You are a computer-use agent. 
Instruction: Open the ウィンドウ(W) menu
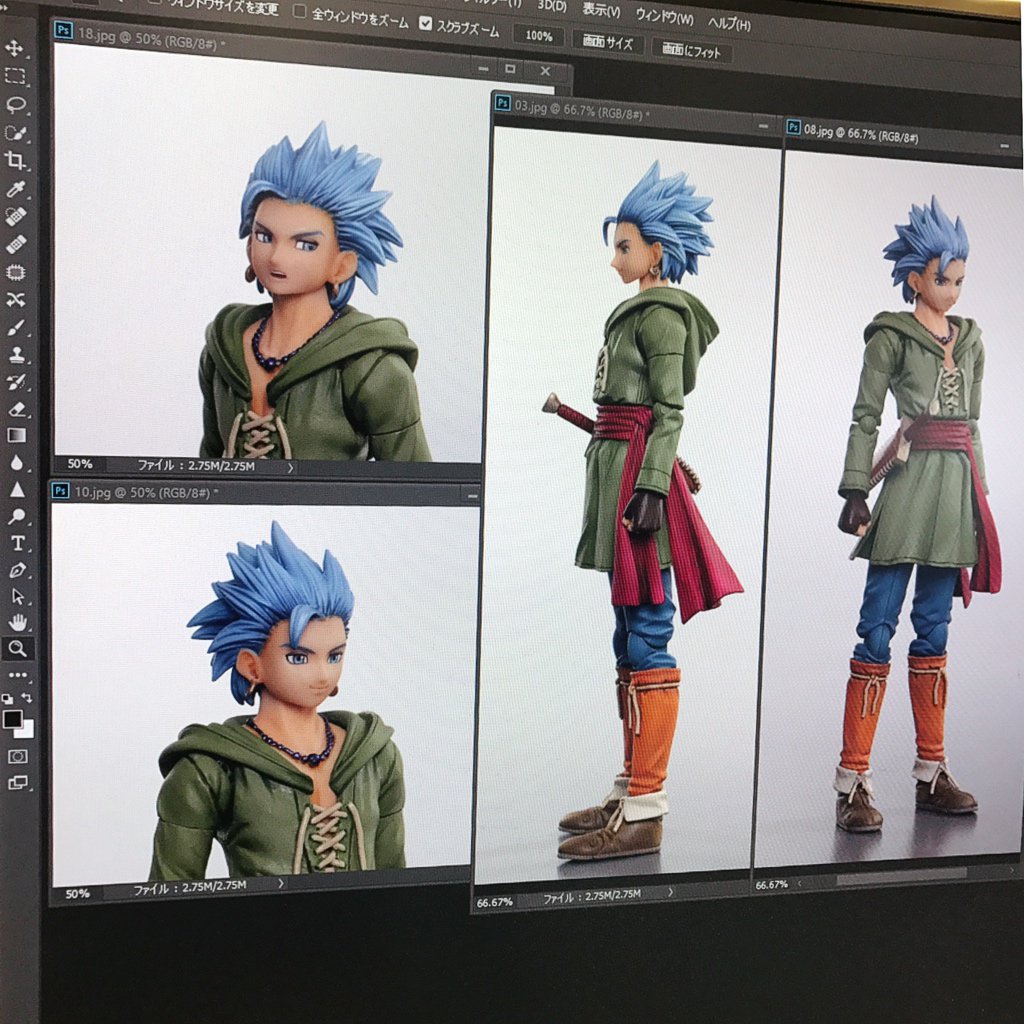[x=664, y=17]
